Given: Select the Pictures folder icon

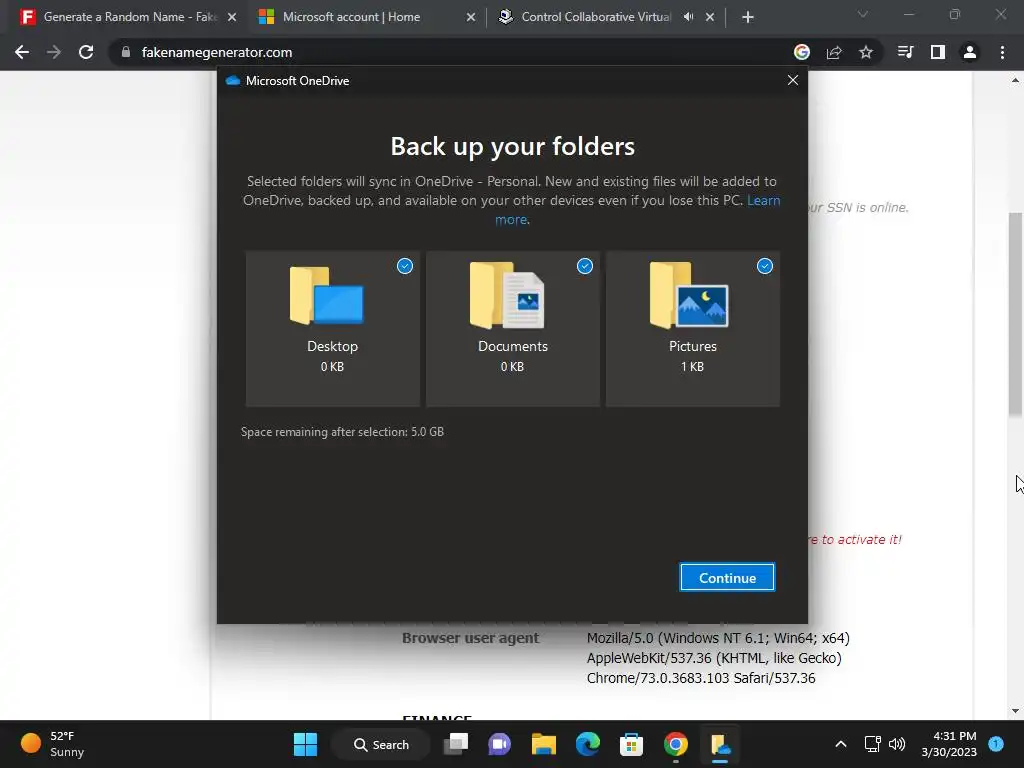Looking at the screenshot, I should 689,295.
